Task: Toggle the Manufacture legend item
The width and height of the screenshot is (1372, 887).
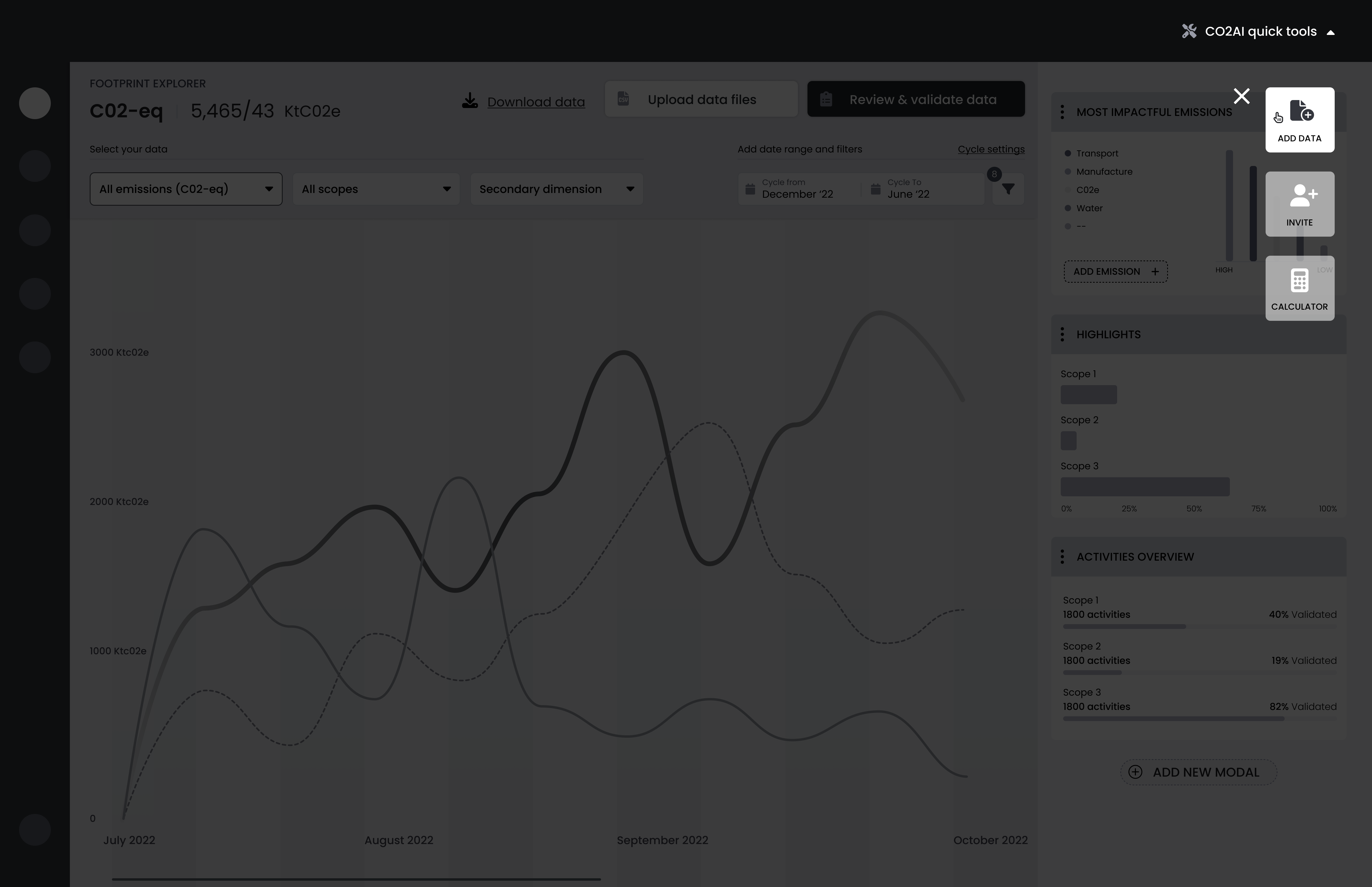Action: coord(1103,172)
